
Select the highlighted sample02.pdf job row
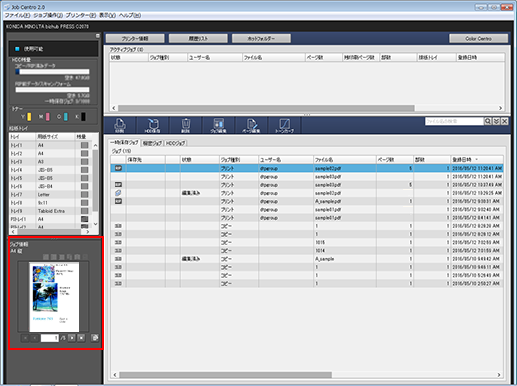(x=307, y=168)
